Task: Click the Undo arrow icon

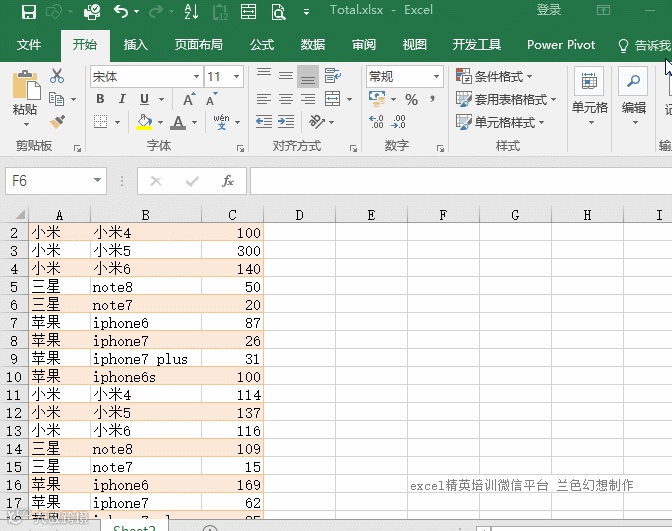Action: [121, 12]
